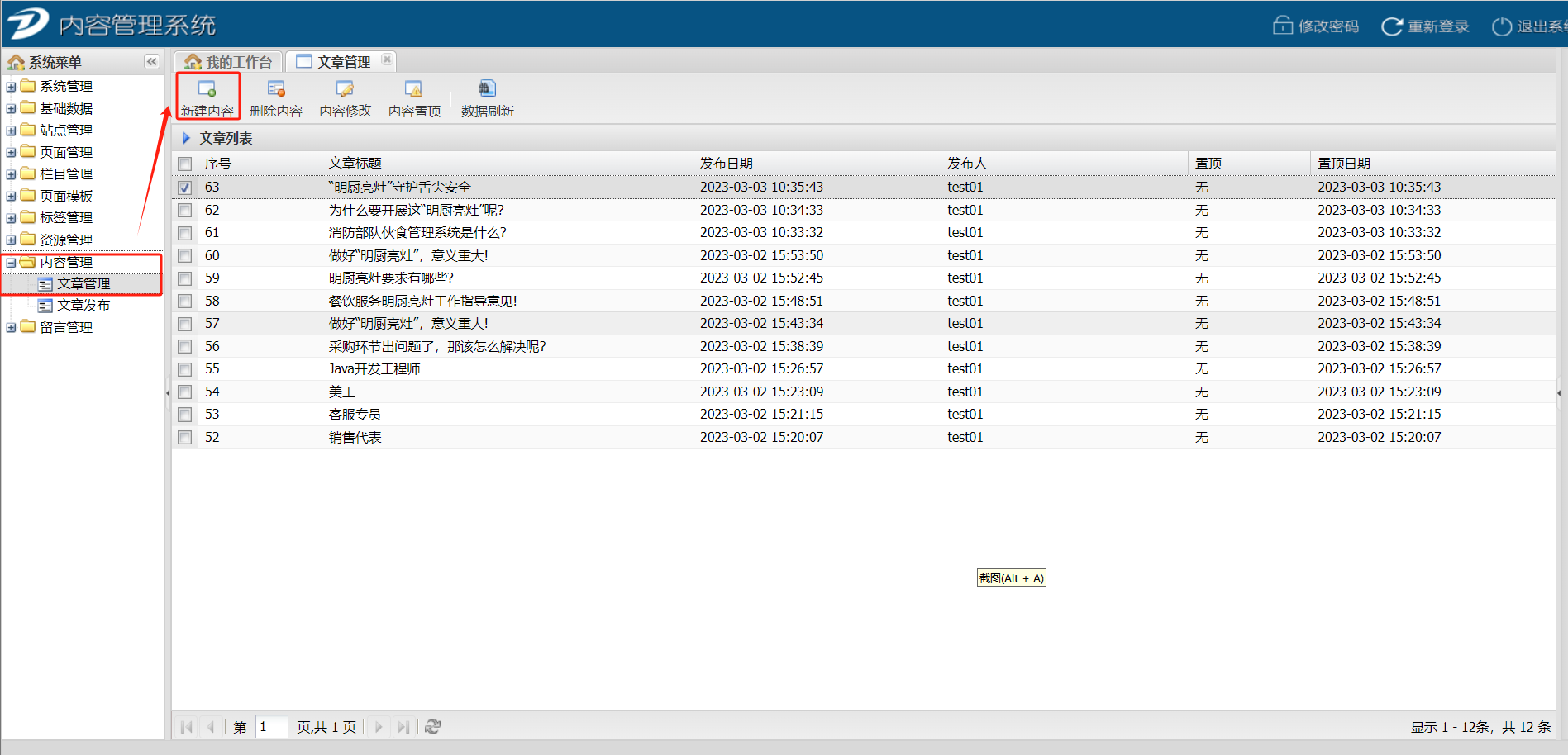This screenshot has width=1568, height=755.
Task: Refresh data with 数据刷新 icon
Action: coord(487,89)
